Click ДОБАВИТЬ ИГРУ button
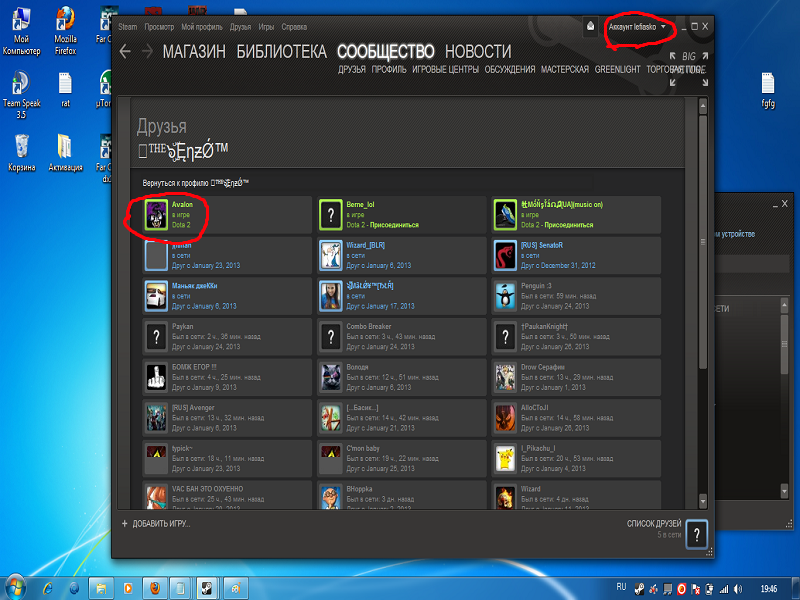This screenshot has height=600, width=800. point(161,523)
